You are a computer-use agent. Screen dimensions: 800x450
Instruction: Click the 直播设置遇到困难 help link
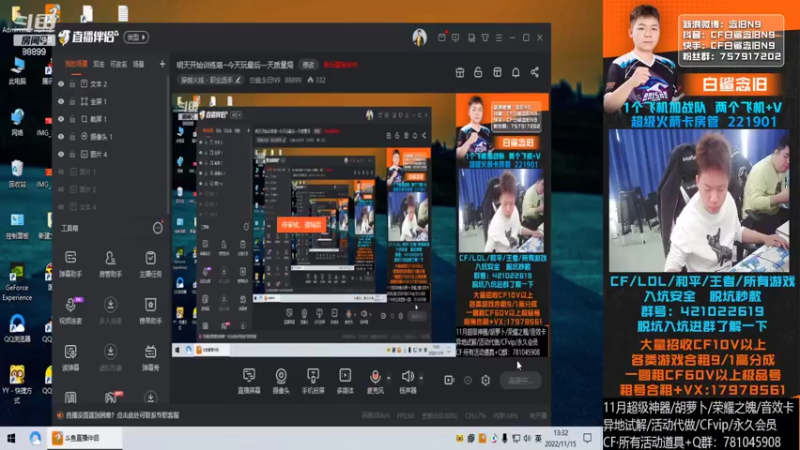[x=122, y=415]
